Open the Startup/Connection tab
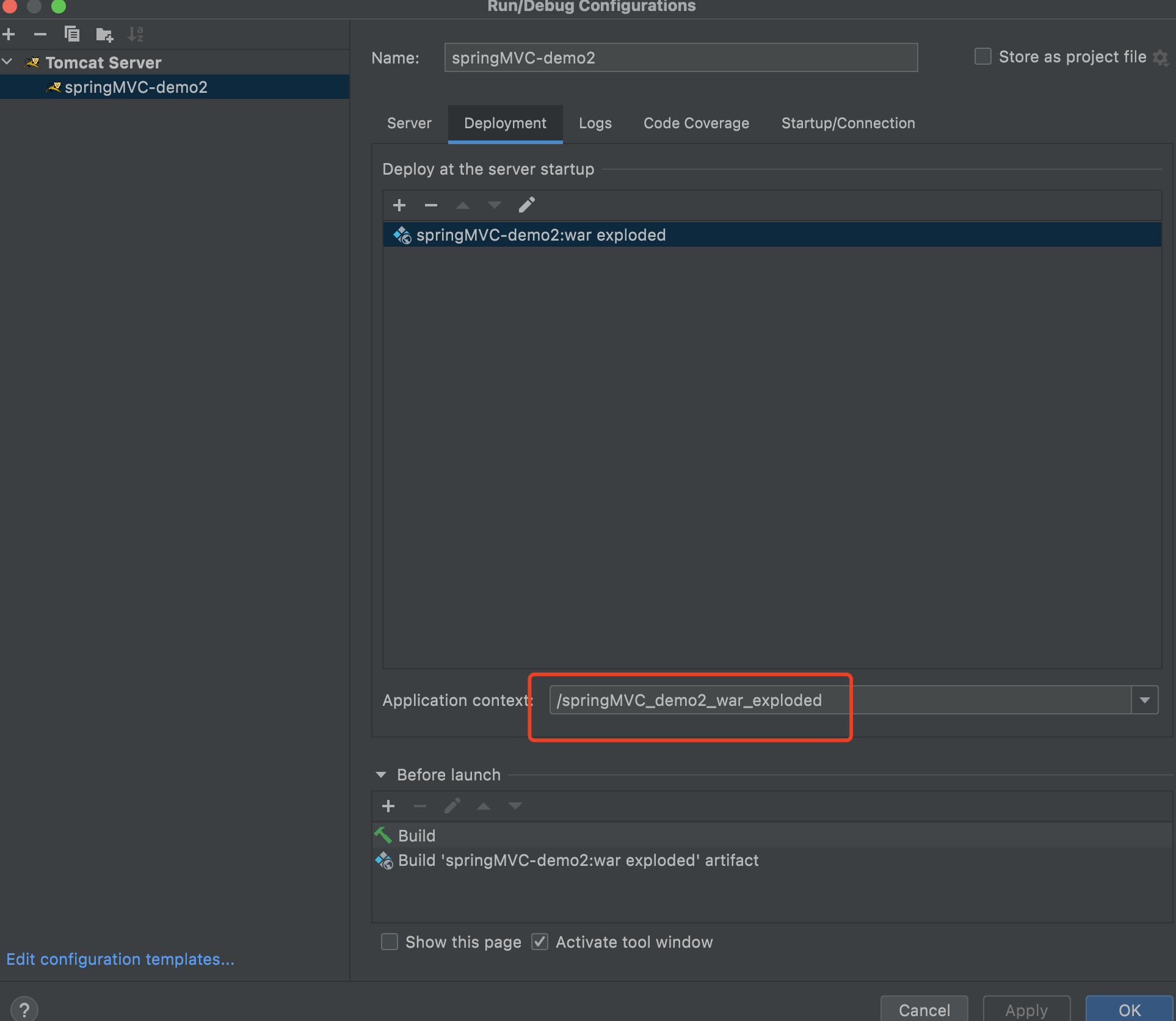The height and width of the screenshot is (1021, 1176). point(848,123)
